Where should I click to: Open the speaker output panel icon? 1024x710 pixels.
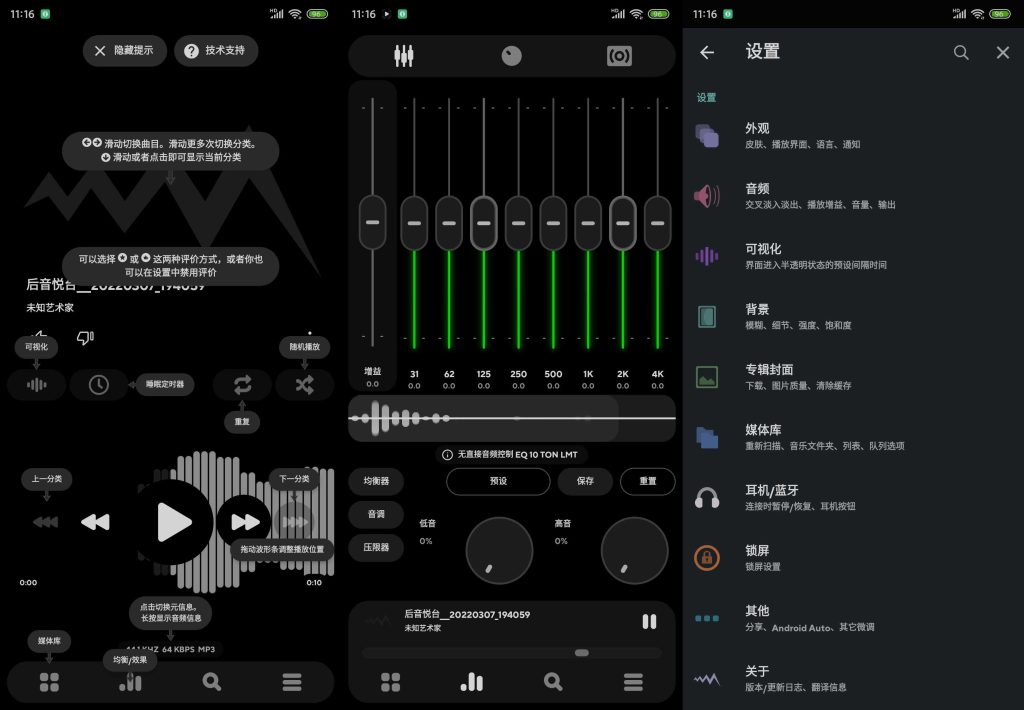point(619,56)
